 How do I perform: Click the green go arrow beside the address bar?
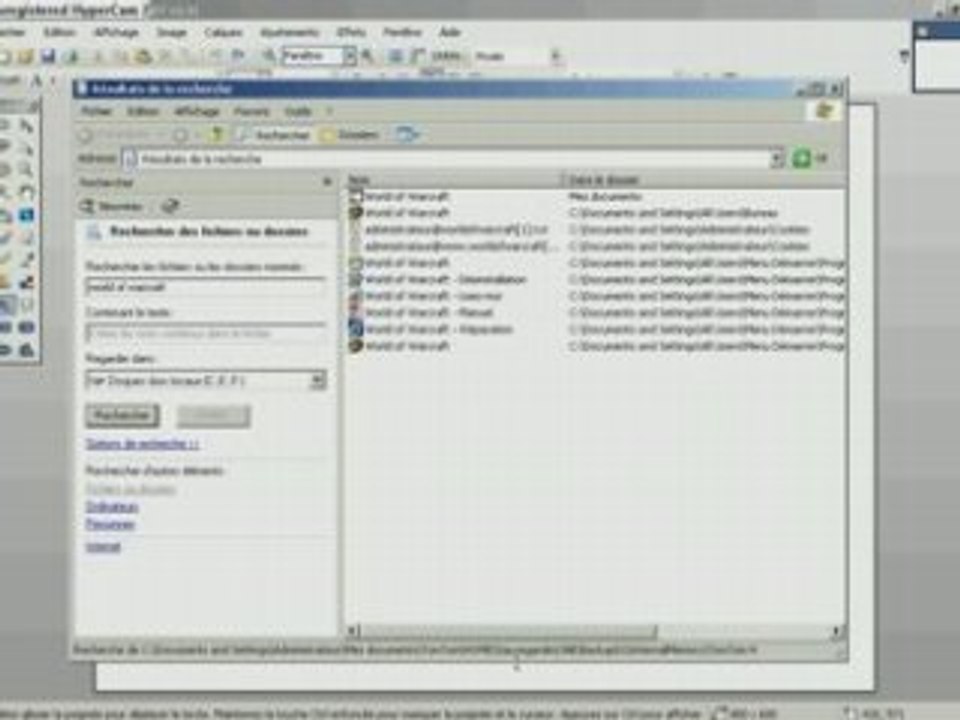coord(801,159)
